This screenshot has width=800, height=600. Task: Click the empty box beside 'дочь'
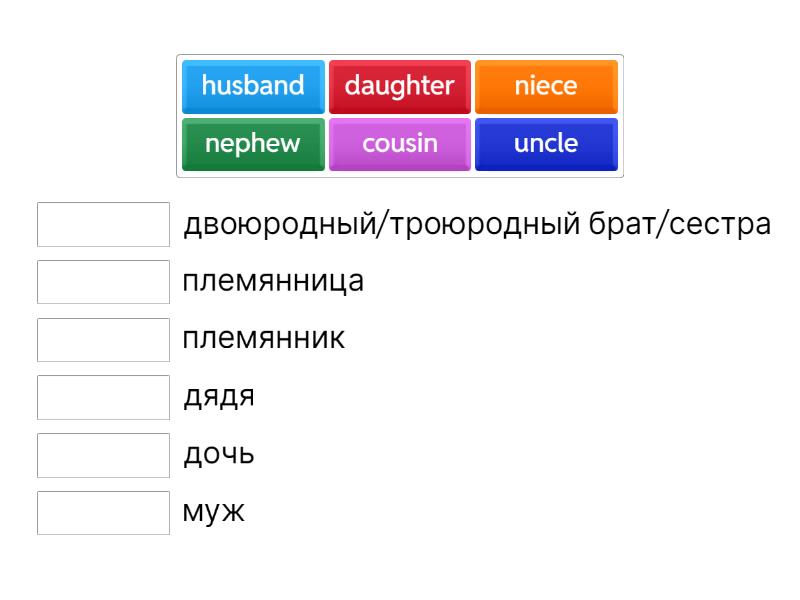pos(104,455)
